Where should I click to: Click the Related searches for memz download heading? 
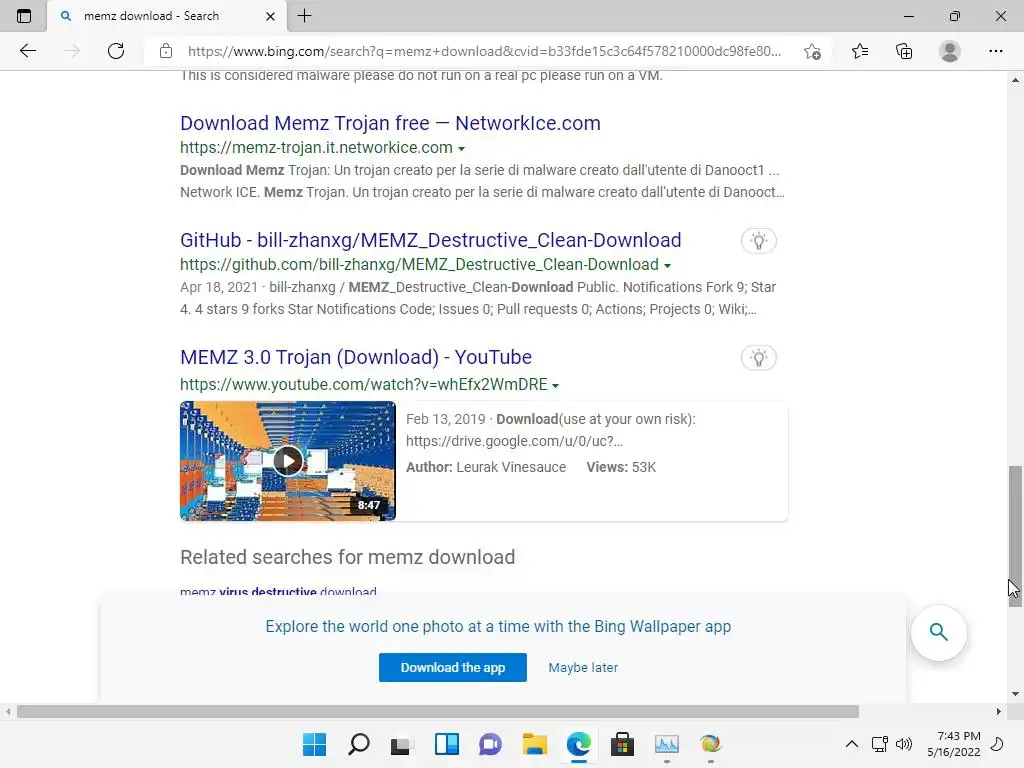[x=347, y=557]
